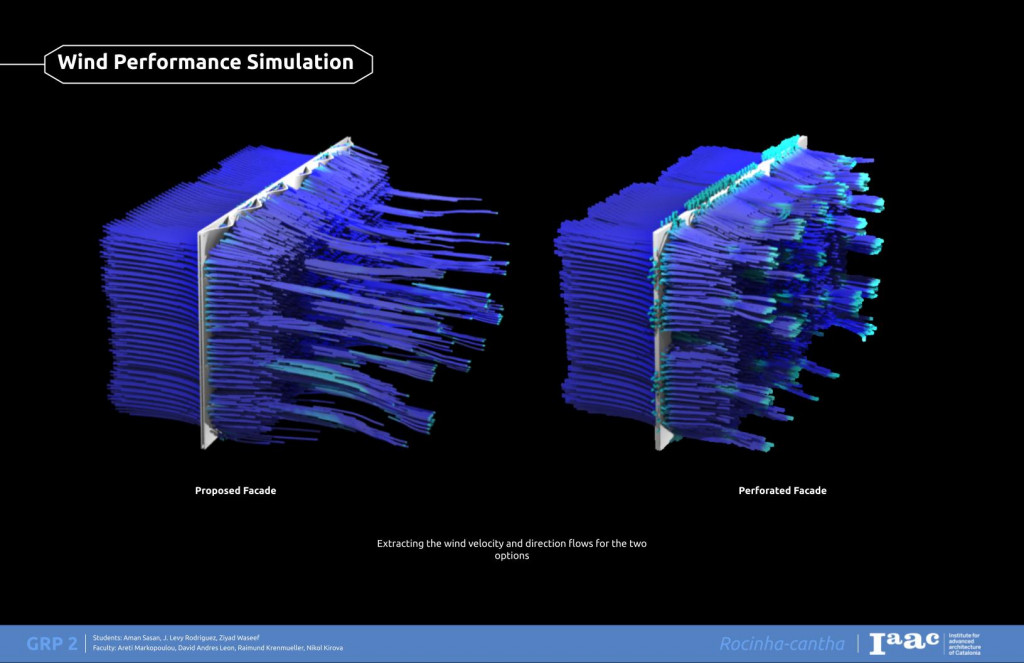The image size is (1024, 663).
Task: Click the GRP 2 label in footer
Action: tap(52, 644)
